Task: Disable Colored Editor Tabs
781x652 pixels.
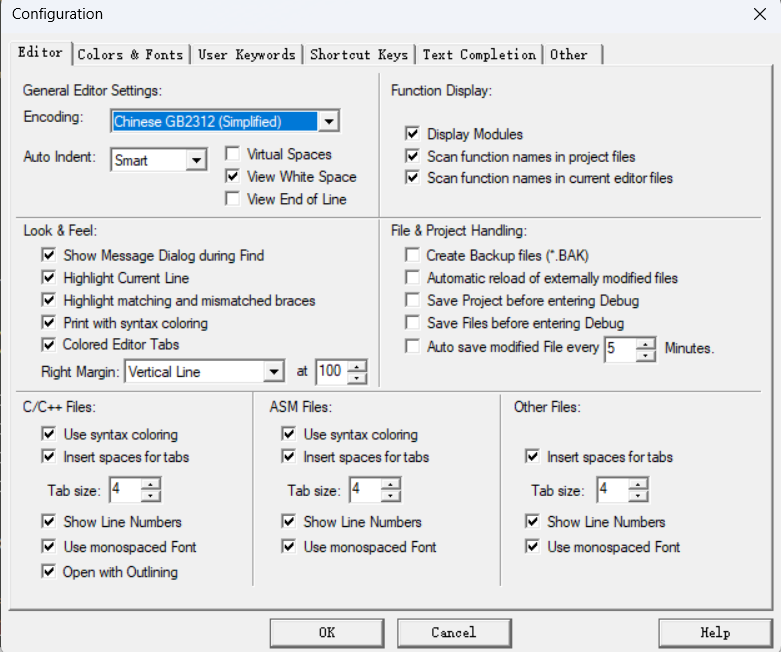Action: [49, 344]
